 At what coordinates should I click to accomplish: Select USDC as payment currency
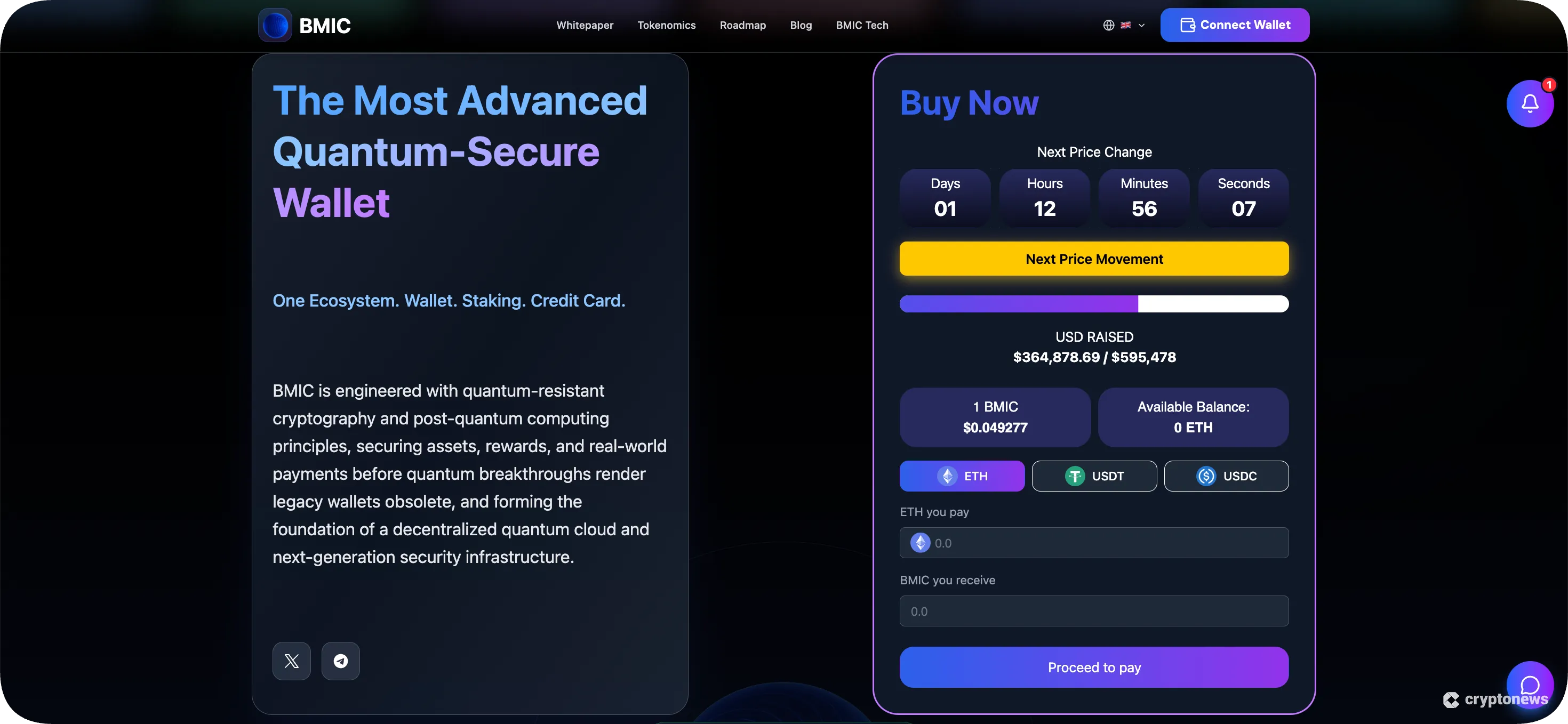tap(1226, 476)
